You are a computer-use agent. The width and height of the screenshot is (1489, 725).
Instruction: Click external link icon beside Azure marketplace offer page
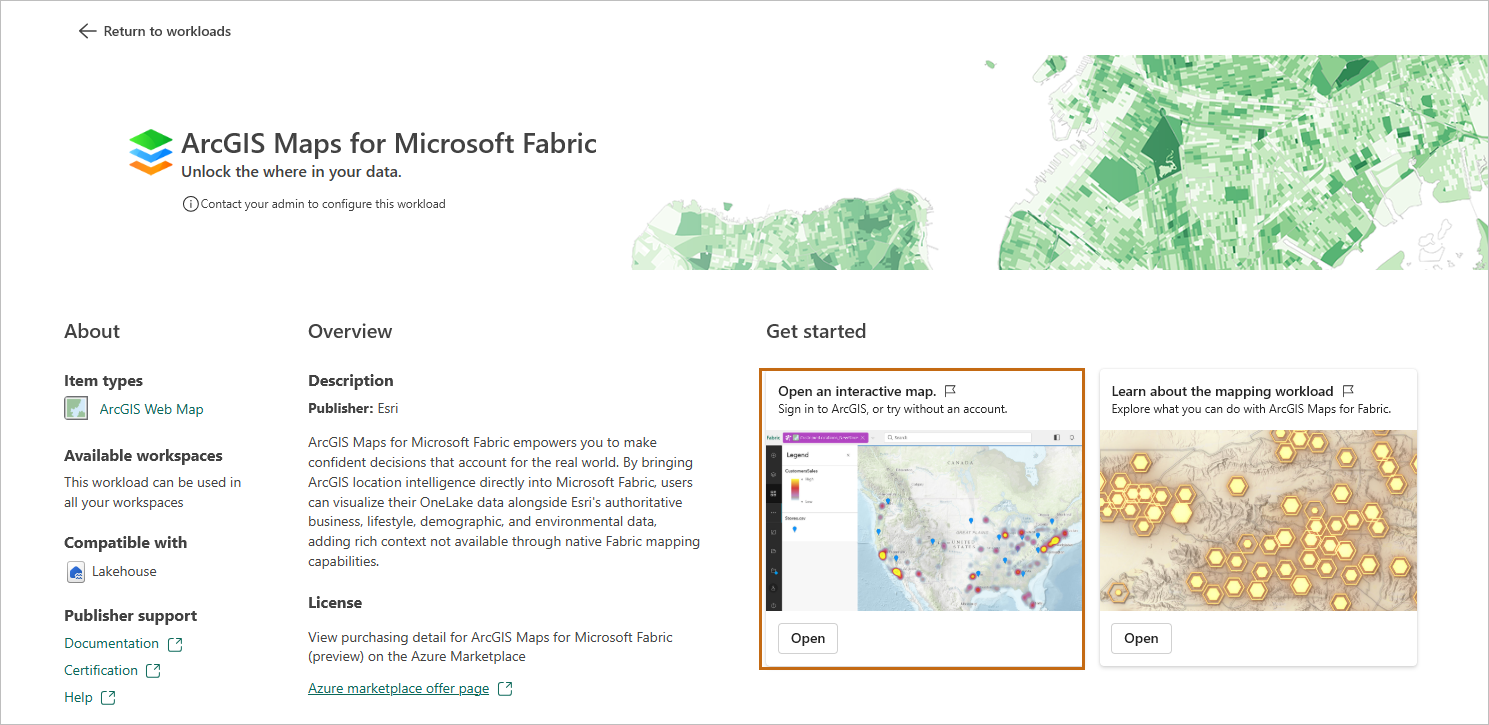click(505, 689)
